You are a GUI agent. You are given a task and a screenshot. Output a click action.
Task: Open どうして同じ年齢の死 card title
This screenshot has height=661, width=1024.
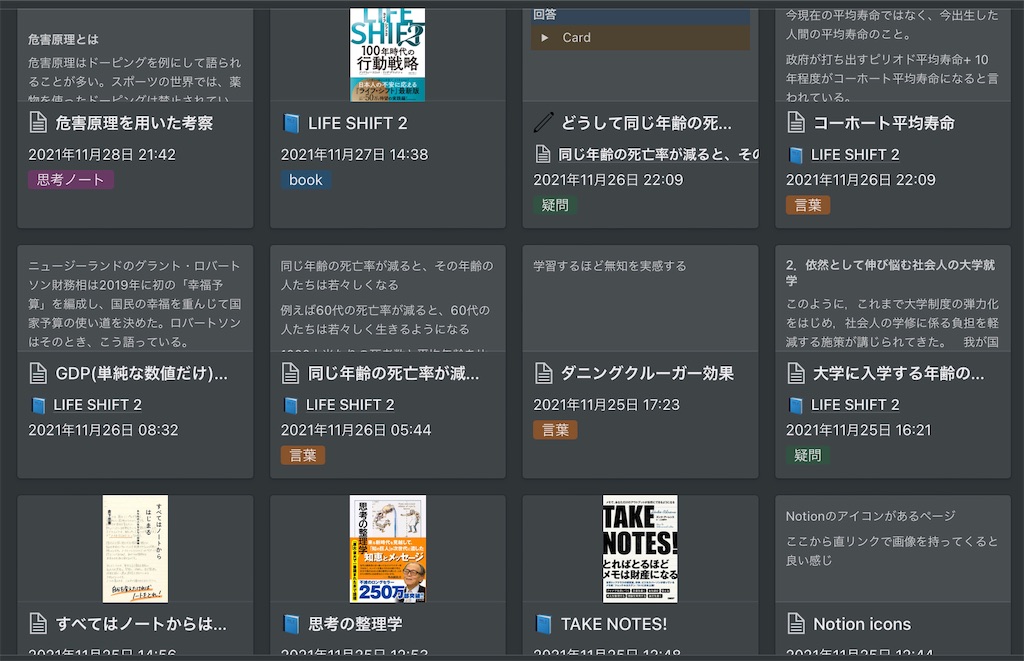tap(647, 123)
